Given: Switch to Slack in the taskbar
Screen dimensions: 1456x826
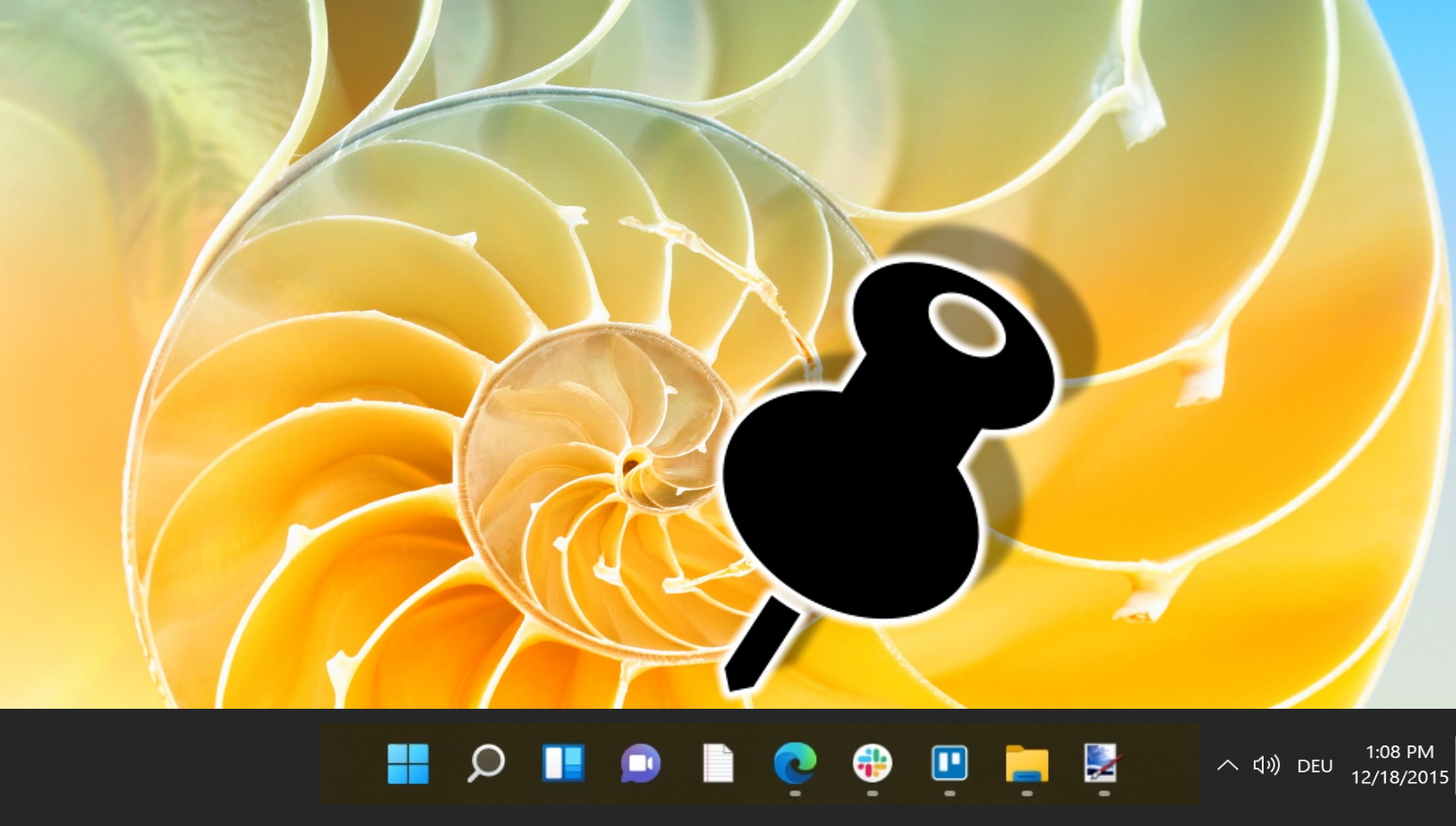Looking at the screenshot, I should click(872, 764).
